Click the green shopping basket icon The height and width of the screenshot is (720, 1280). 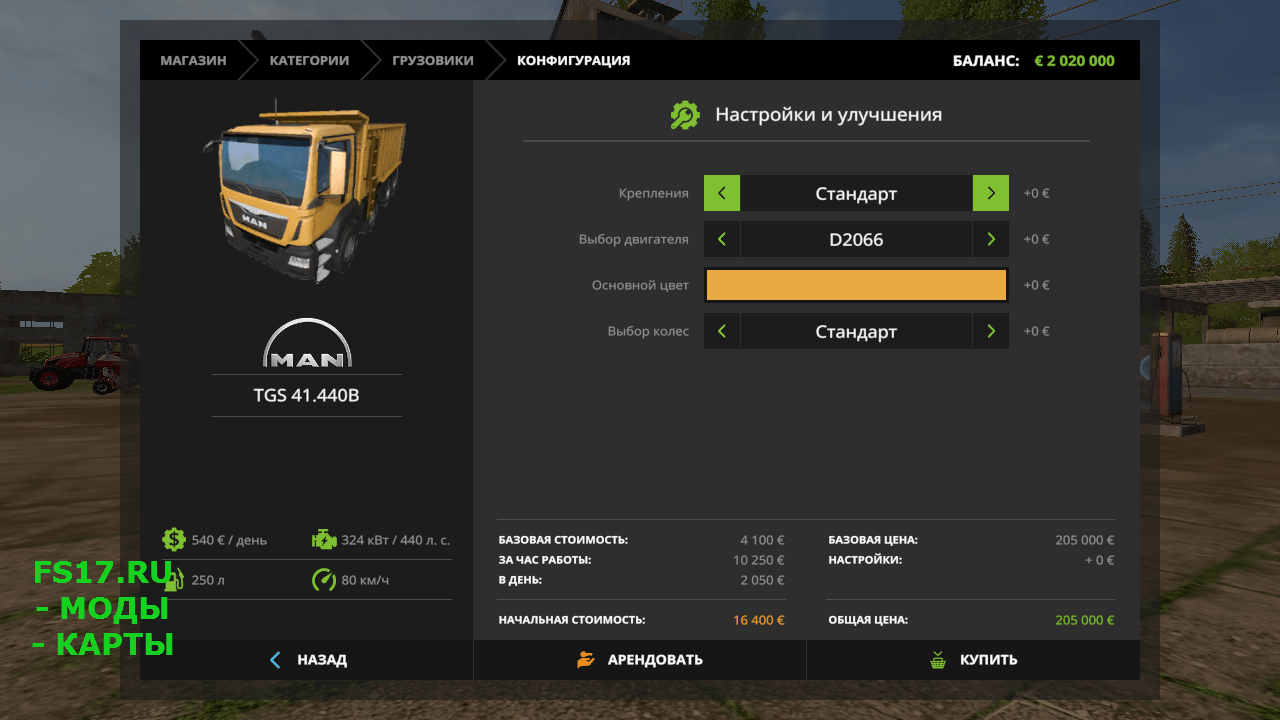coord(938,660)
